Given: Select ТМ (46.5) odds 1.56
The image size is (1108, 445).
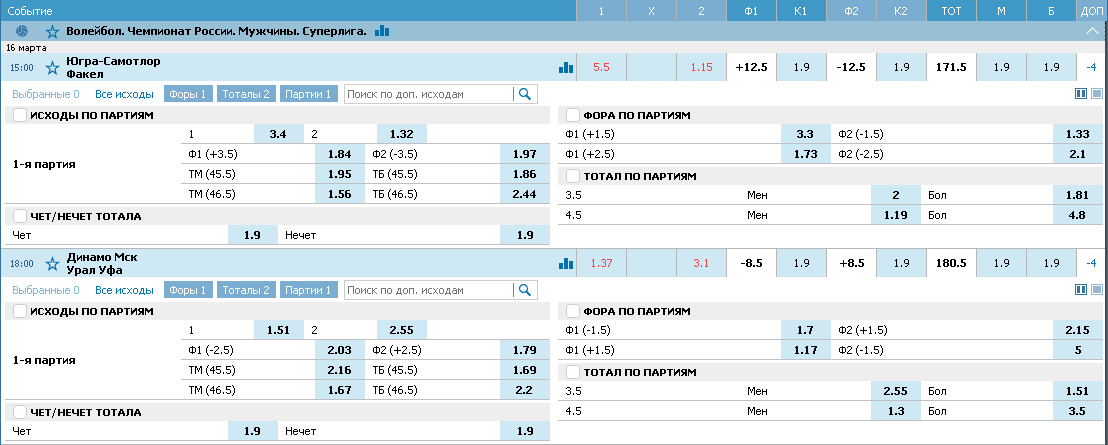Looking at the screenshot, I should tap(340, 194).
